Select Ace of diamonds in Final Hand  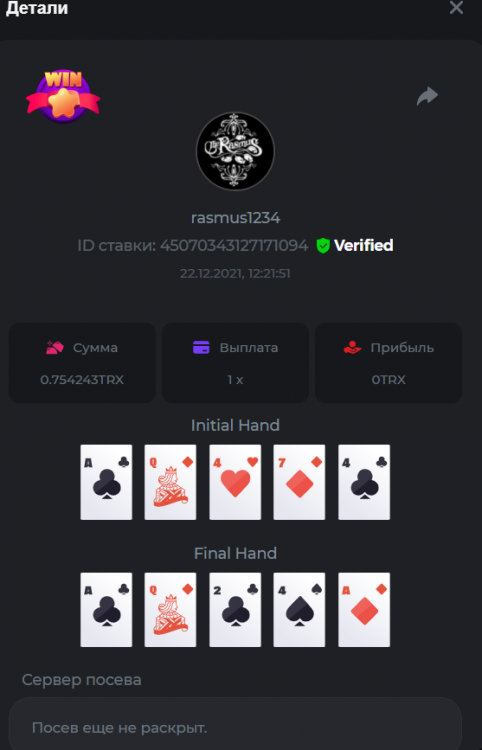[364, 610]
